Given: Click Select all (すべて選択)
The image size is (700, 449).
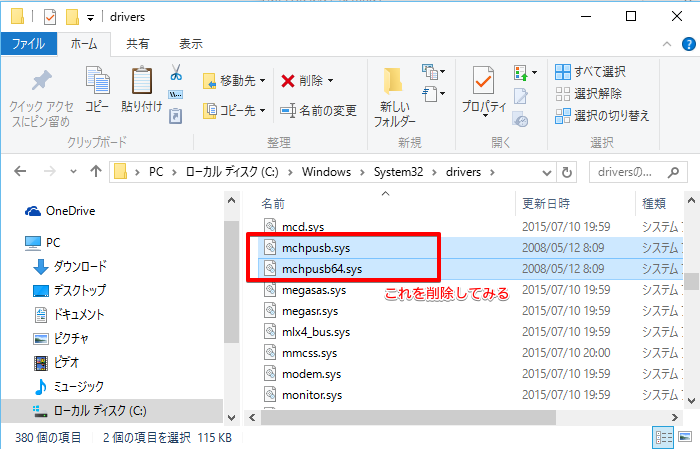Looking at the screenshot, I should click(x=590, y=71).
